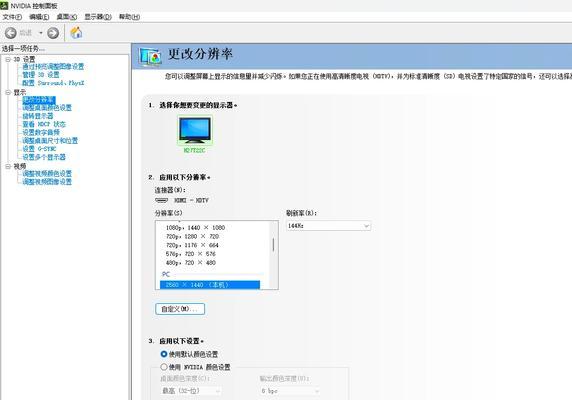
Task: Open the 文件(F) menu
Action: [12, 17]
